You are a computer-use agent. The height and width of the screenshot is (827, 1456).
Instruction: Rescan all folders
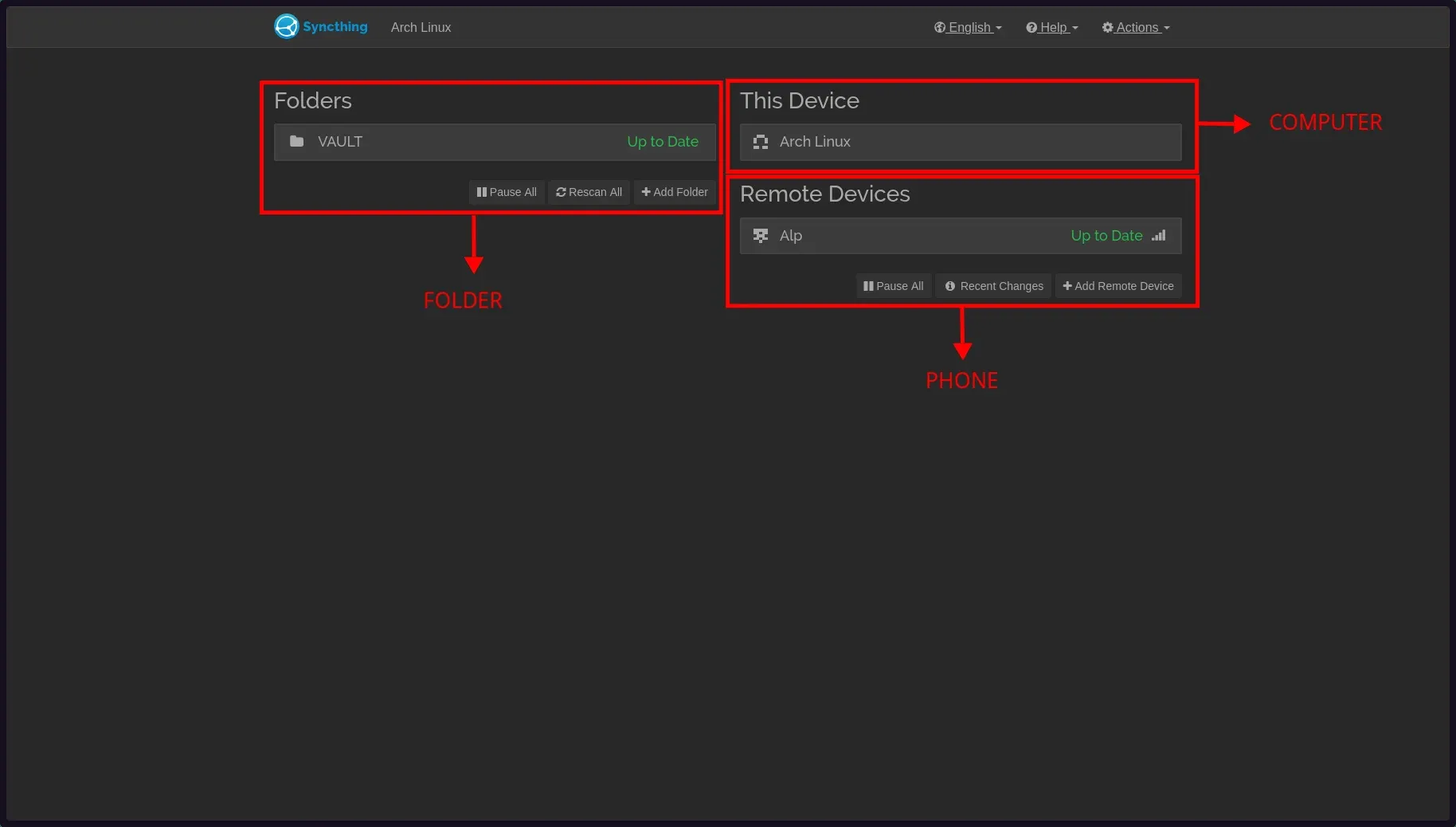(589, 192)
